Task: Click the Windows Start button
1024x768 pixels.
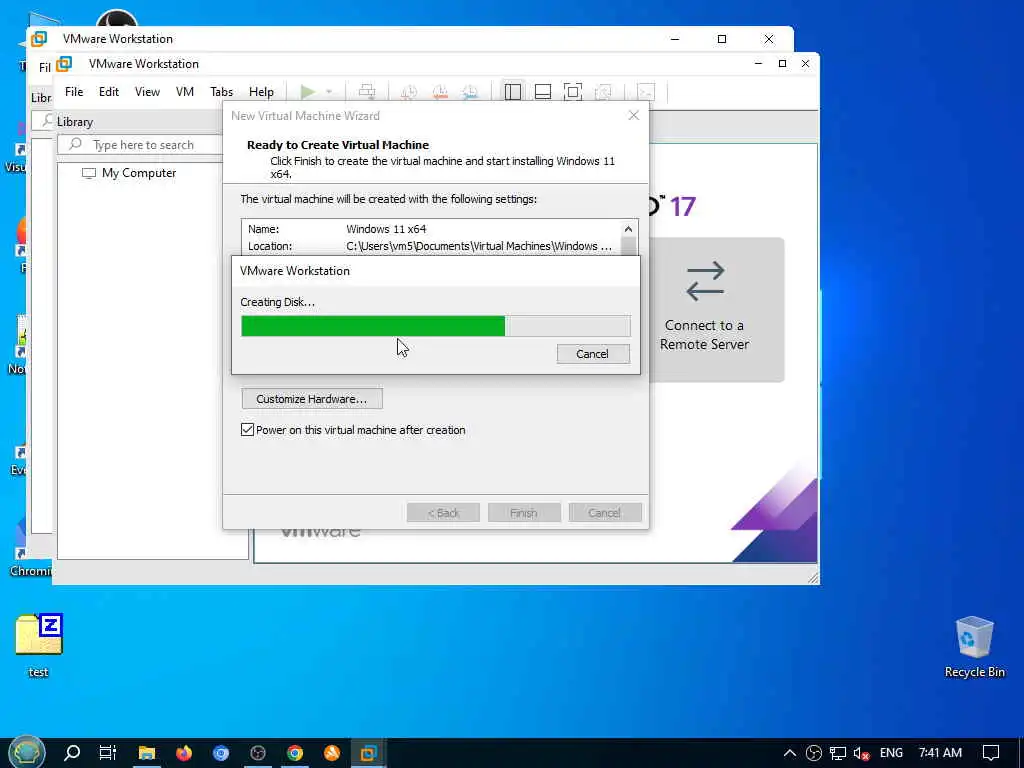Action: point(27,753)
